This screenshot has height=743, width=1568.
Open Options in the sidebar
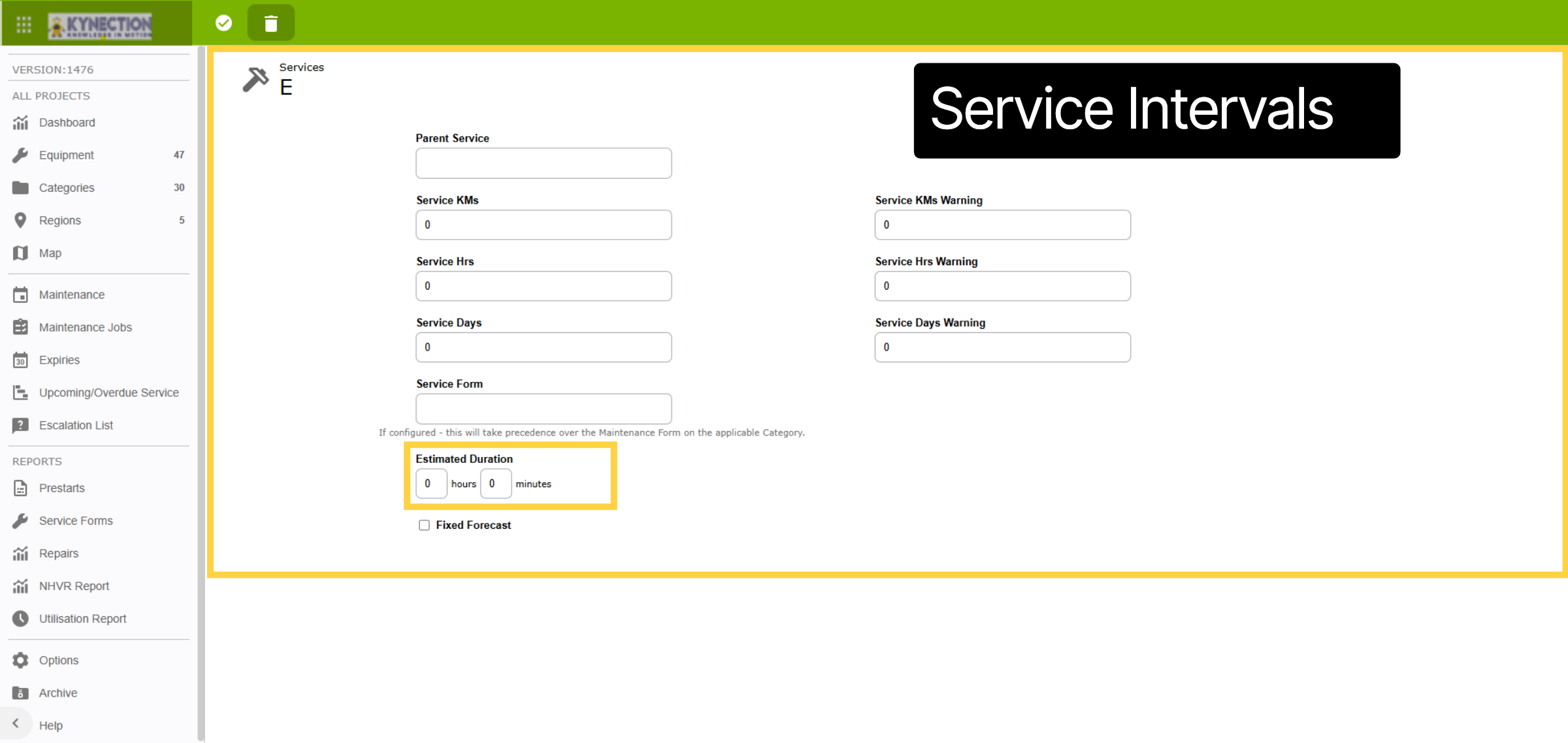pyautogui.click(x=58, y=661)
